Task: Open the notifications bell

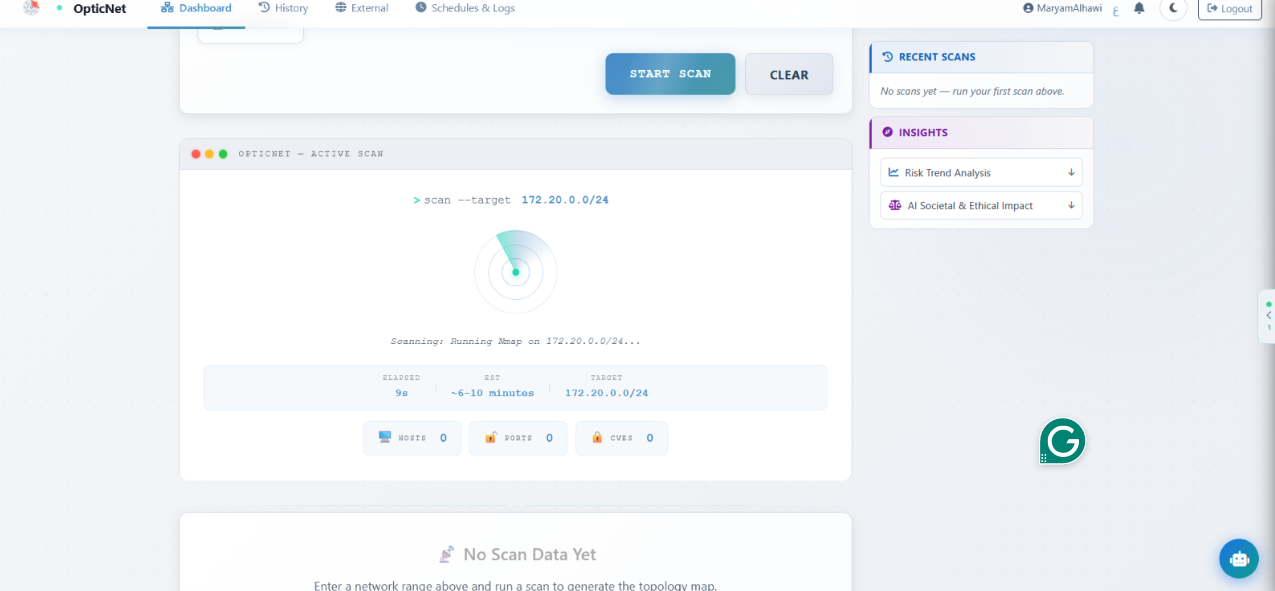Action: (1139, 8)
